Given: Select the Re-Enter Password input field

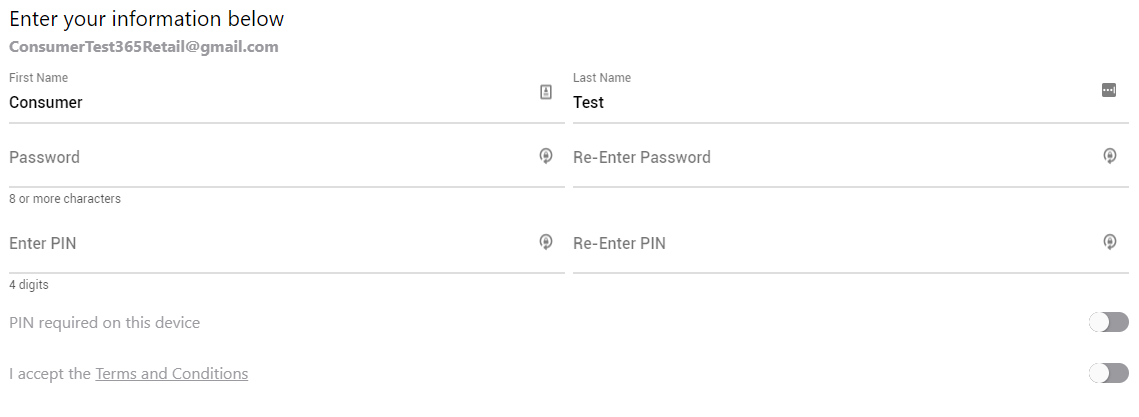Looking at the screenshot, I should [830, 158].
